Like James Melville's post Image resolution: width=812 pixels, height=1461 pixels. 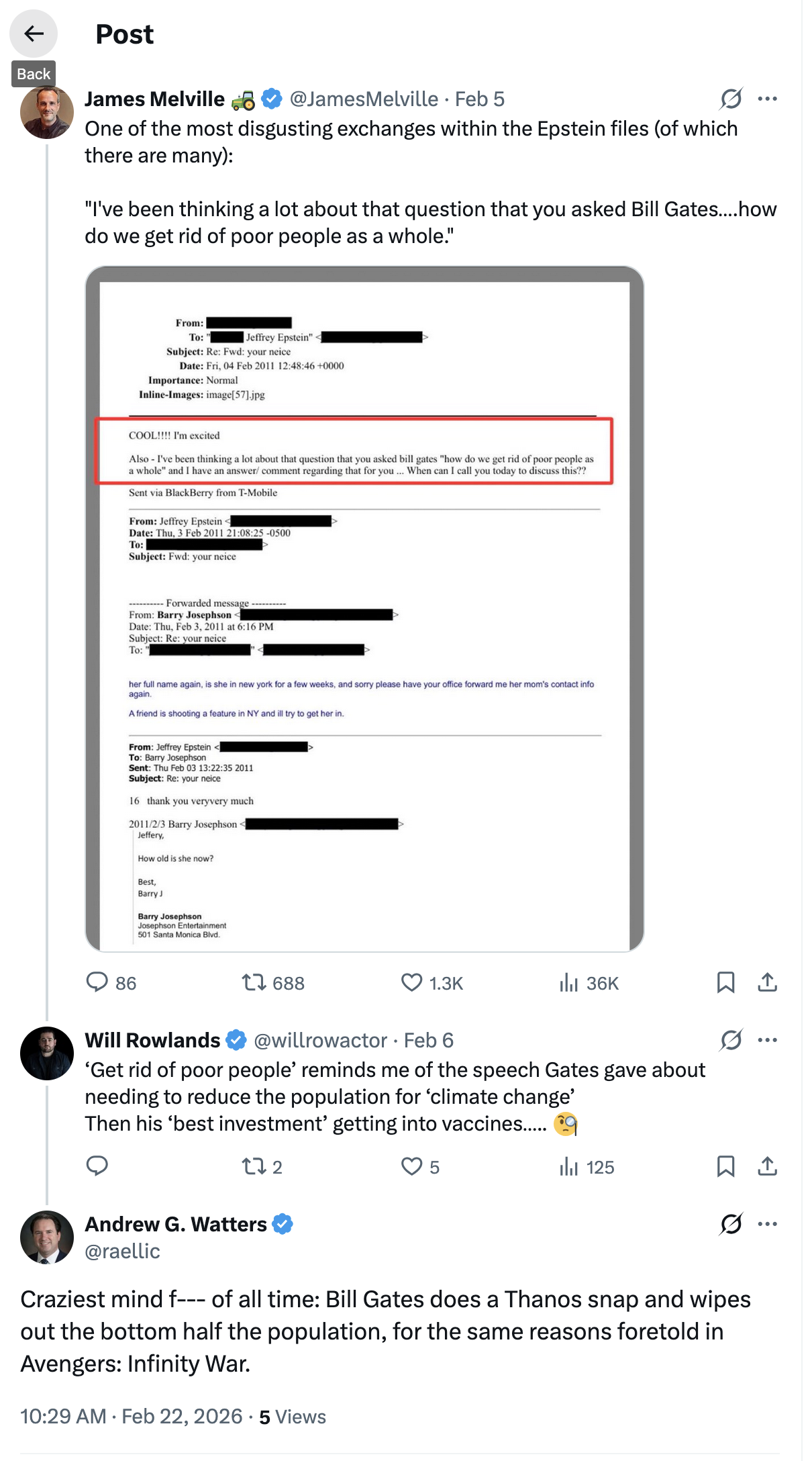coord(411,983)
